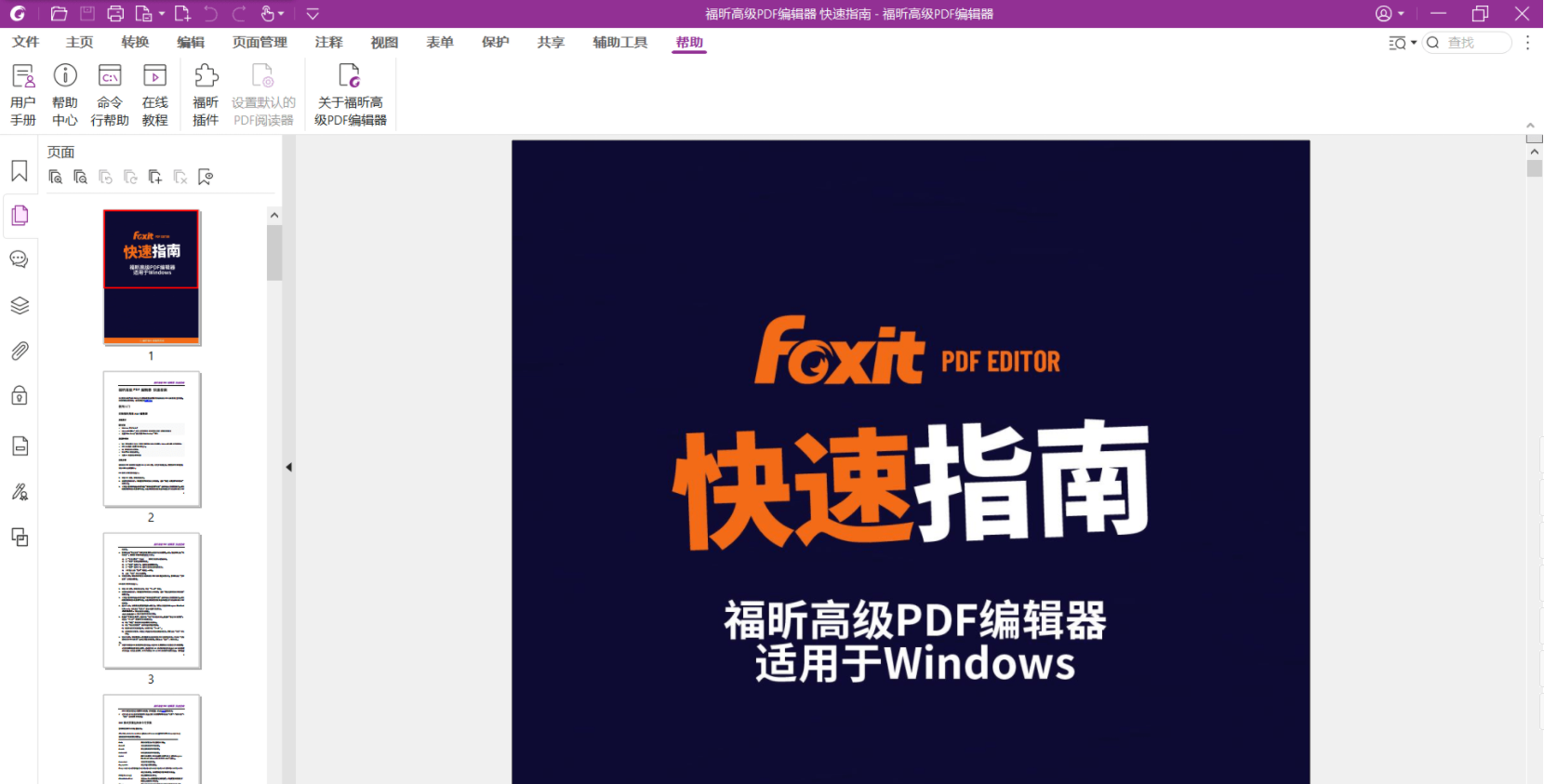The width and height of the screenshot is (1544, 784).
Task: Expand the touch mode dropdown arrow
Action: (281, 14)
